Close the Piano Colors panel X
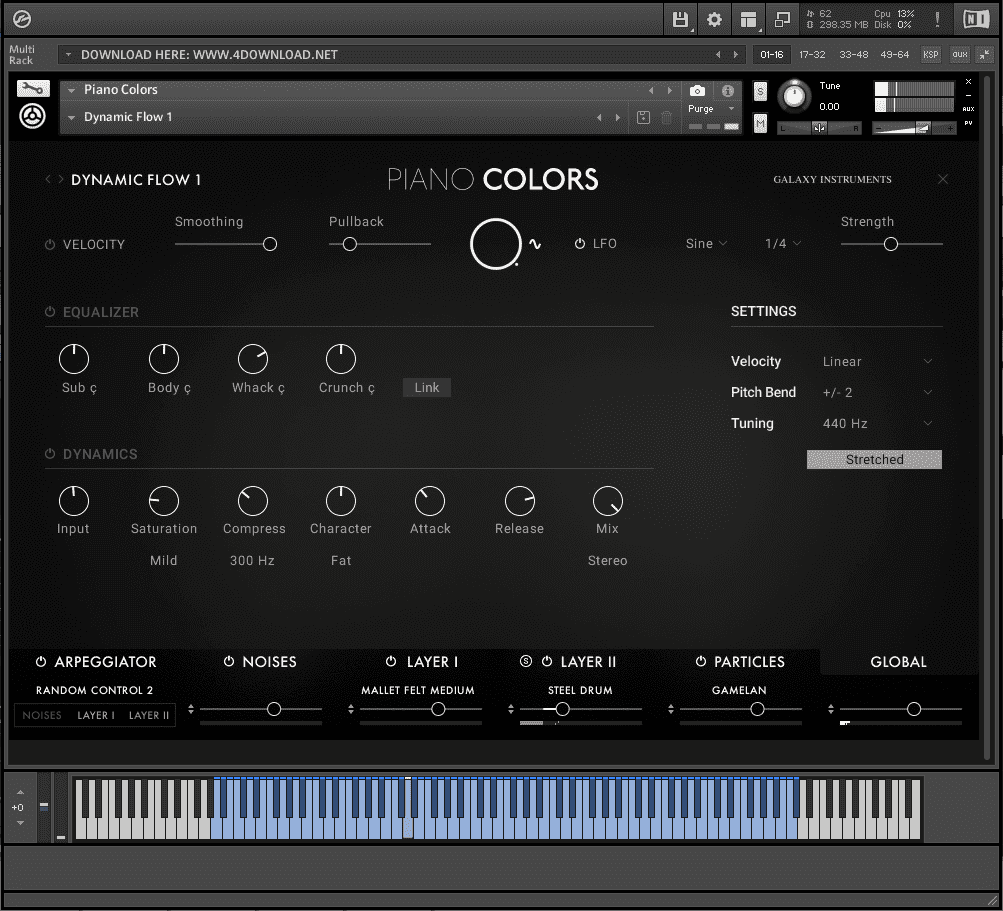Image resolution: width=1003 pixels, height=911 pixels. 943,179
